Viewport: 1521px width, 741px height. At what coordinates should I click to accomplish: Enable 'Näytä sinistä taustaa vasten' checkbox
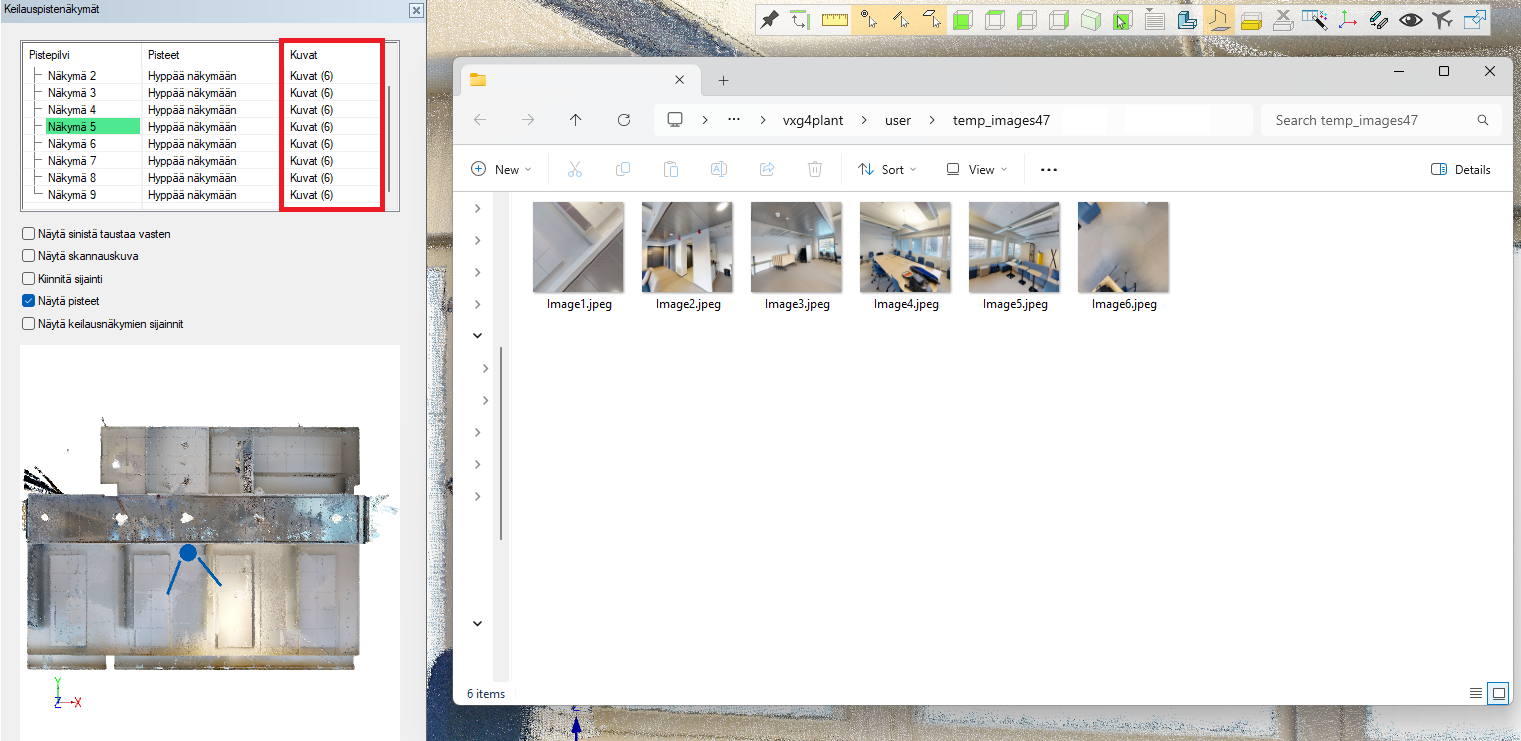(29, 234)
